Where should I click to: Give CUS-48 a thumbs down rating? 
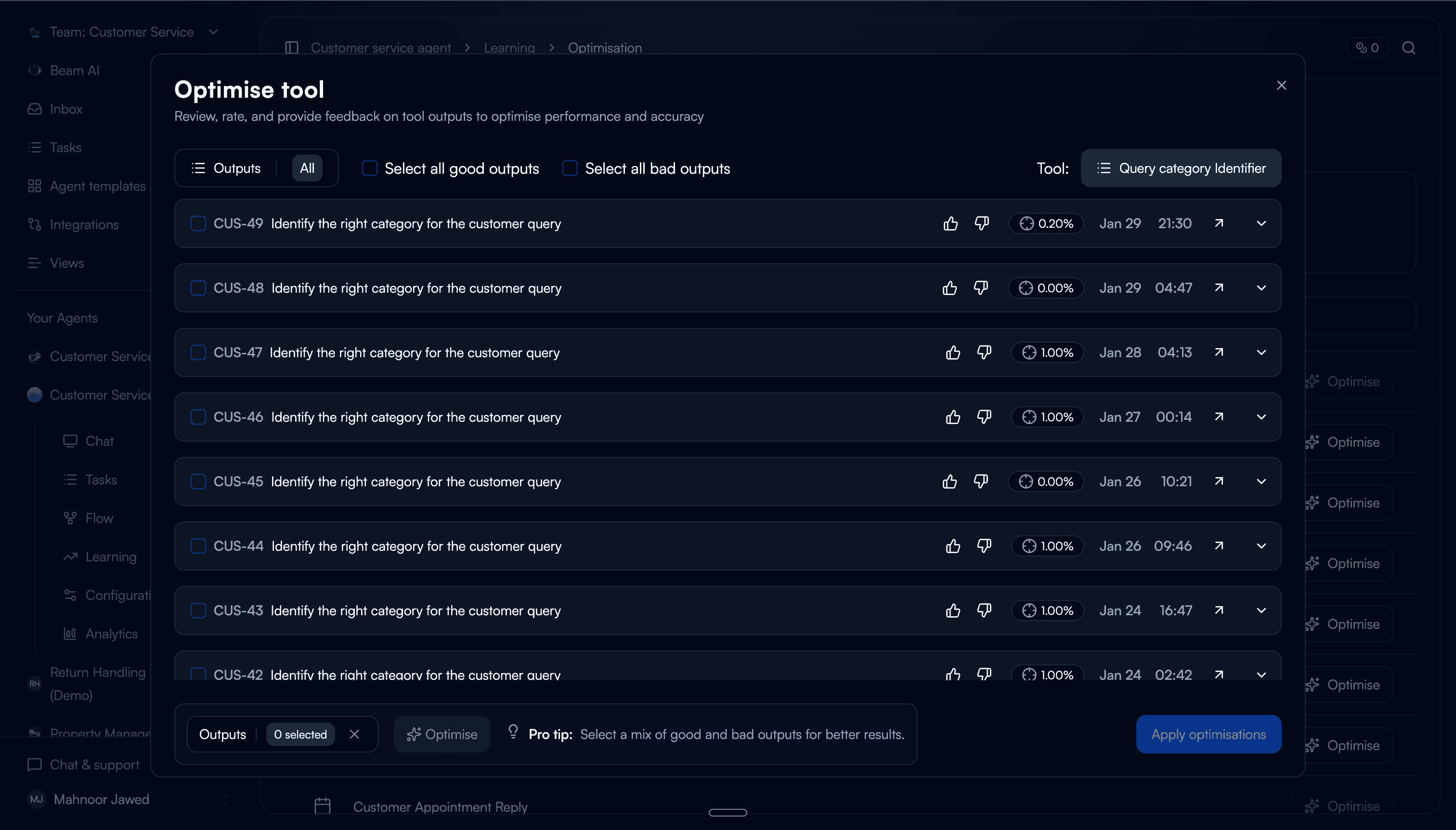click(x=981, y=288)
